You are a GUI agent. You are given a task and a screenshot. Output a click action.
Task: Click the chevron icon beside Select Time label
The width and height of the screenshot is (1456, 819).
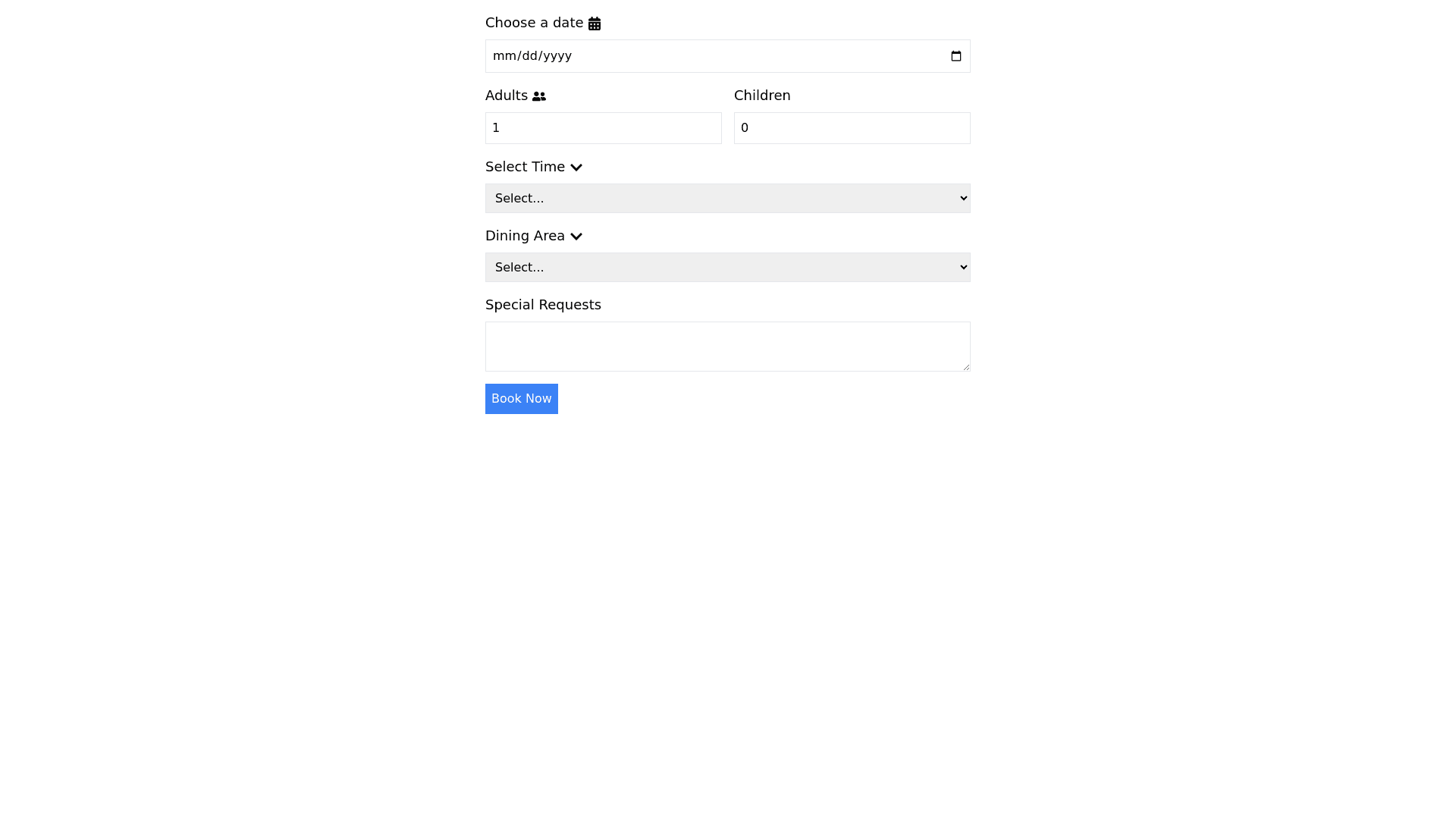coord(576,168)
